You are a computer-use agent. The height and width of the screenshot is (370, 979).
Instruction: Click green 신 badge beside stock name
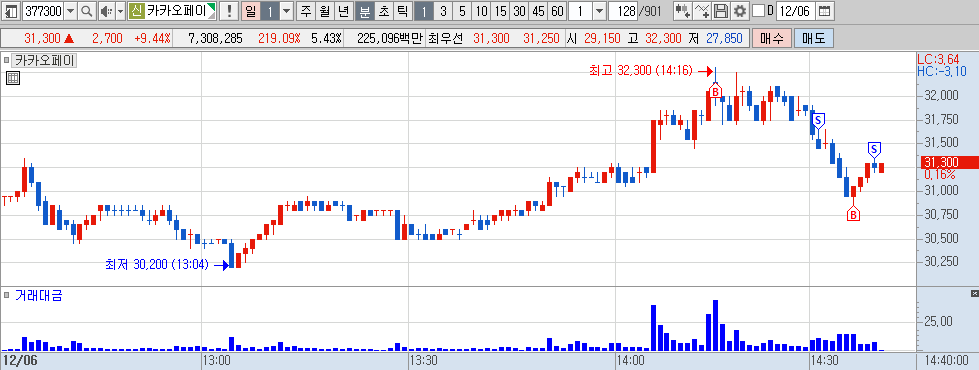click(136, 11)
